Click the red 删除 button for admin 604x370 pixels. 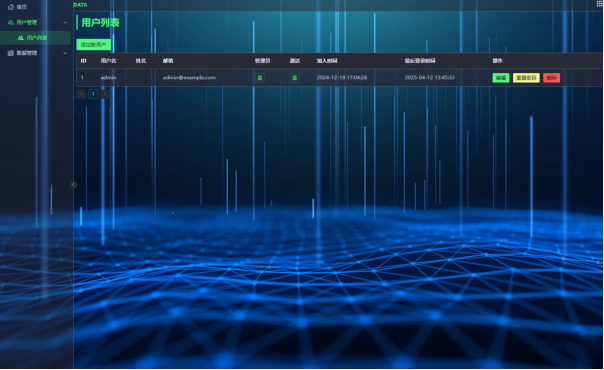tap(552, 78)
